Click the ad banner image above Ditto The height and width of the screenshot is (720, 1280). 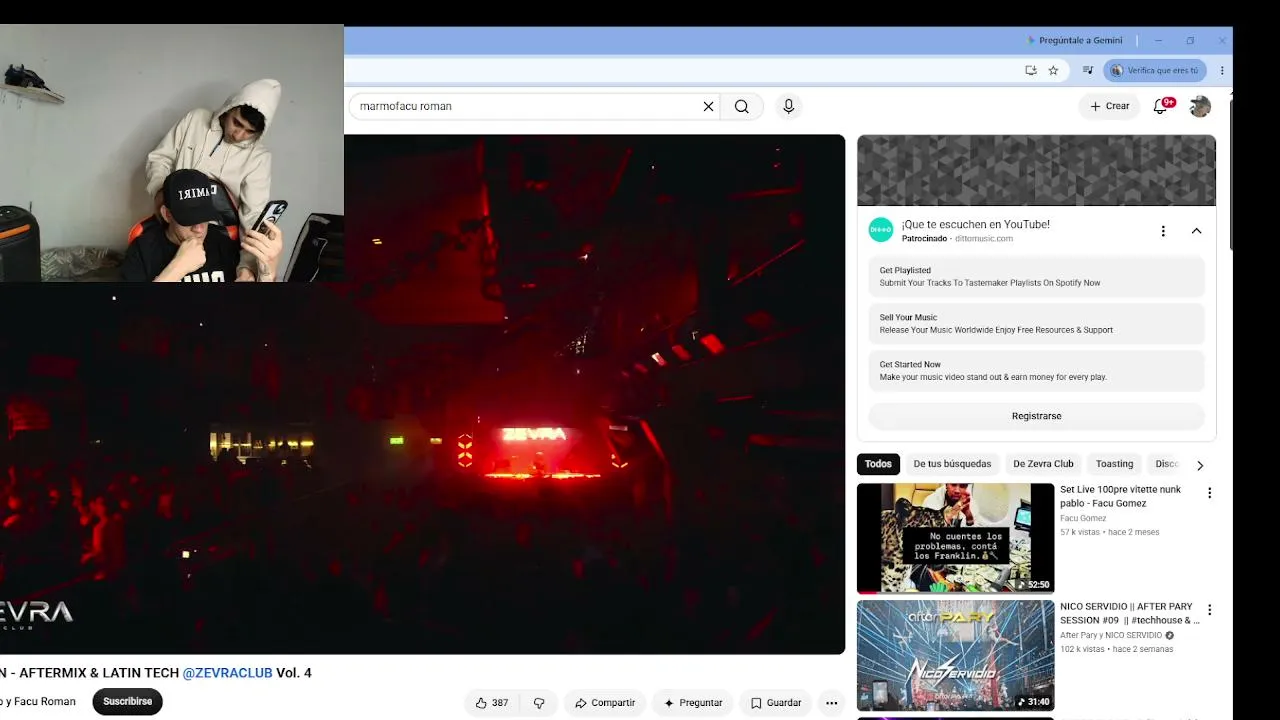pos(1036,171)
